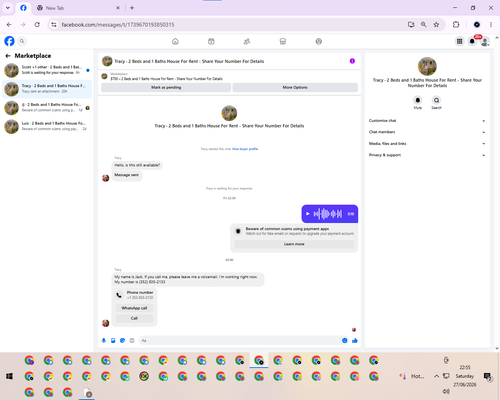Open the Marketplace tab in top navigation
The image size is (500, 400).
[283, 42]
